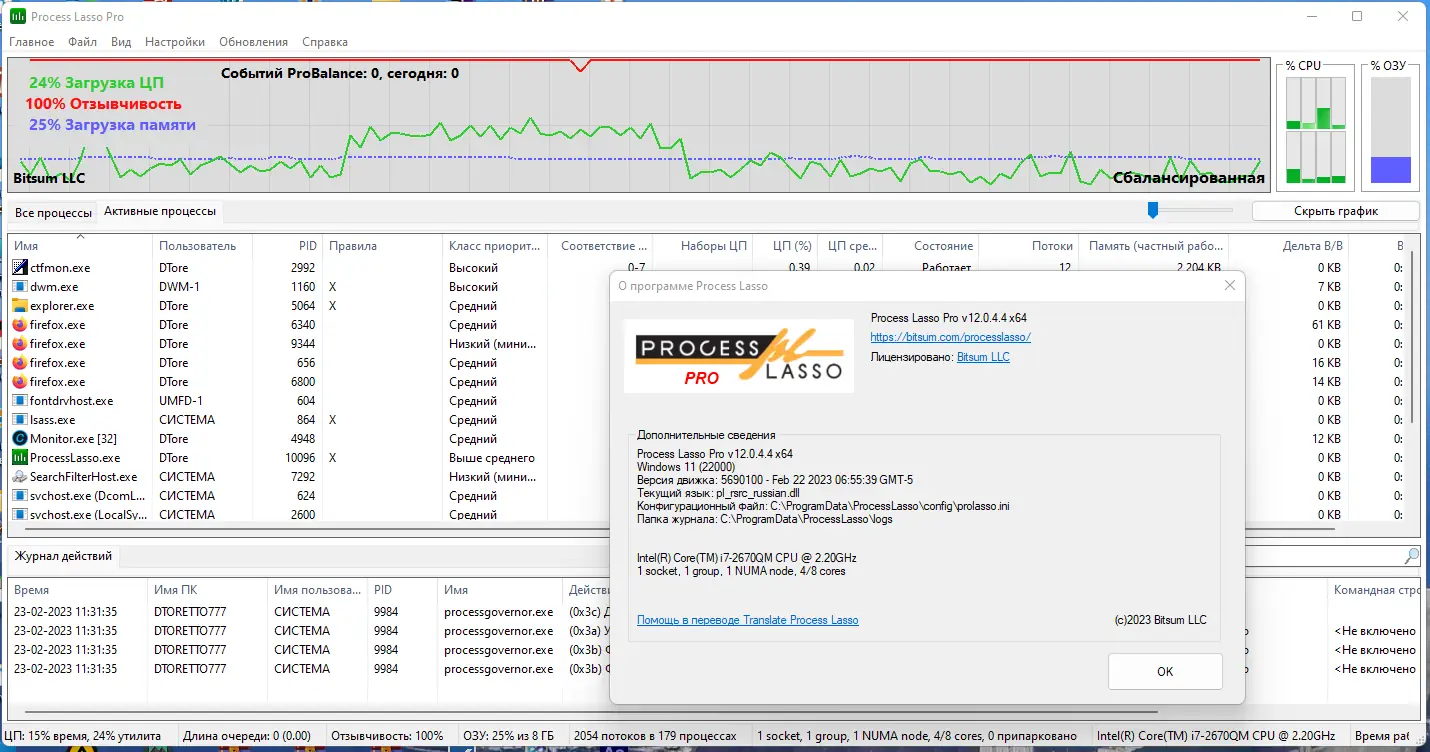Click the Имя ПК log column header
This screenshot has width=1430, height=752.
coord(208,590)
